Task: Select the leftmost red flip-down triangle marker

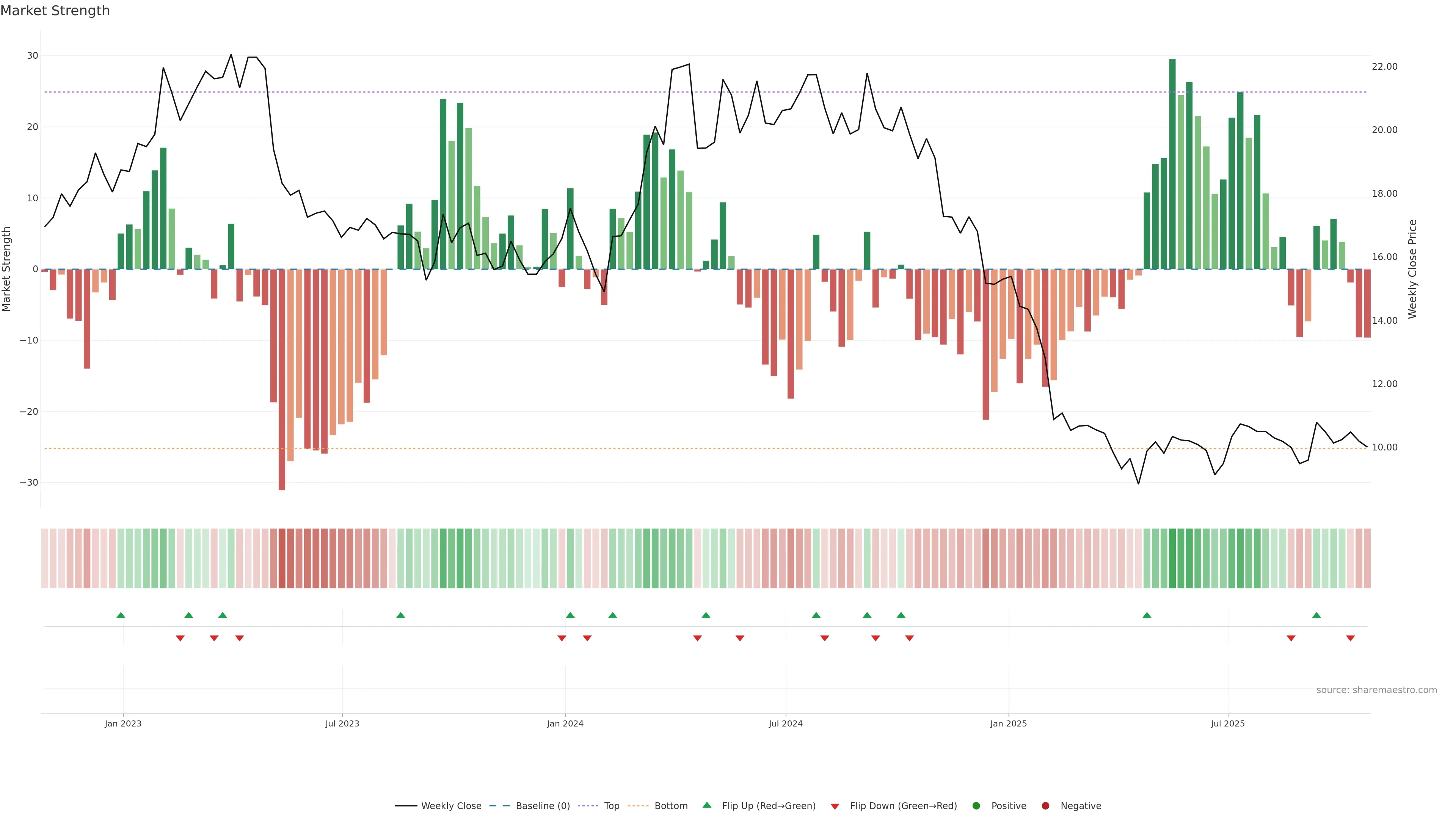Action: tap(180, 638)
